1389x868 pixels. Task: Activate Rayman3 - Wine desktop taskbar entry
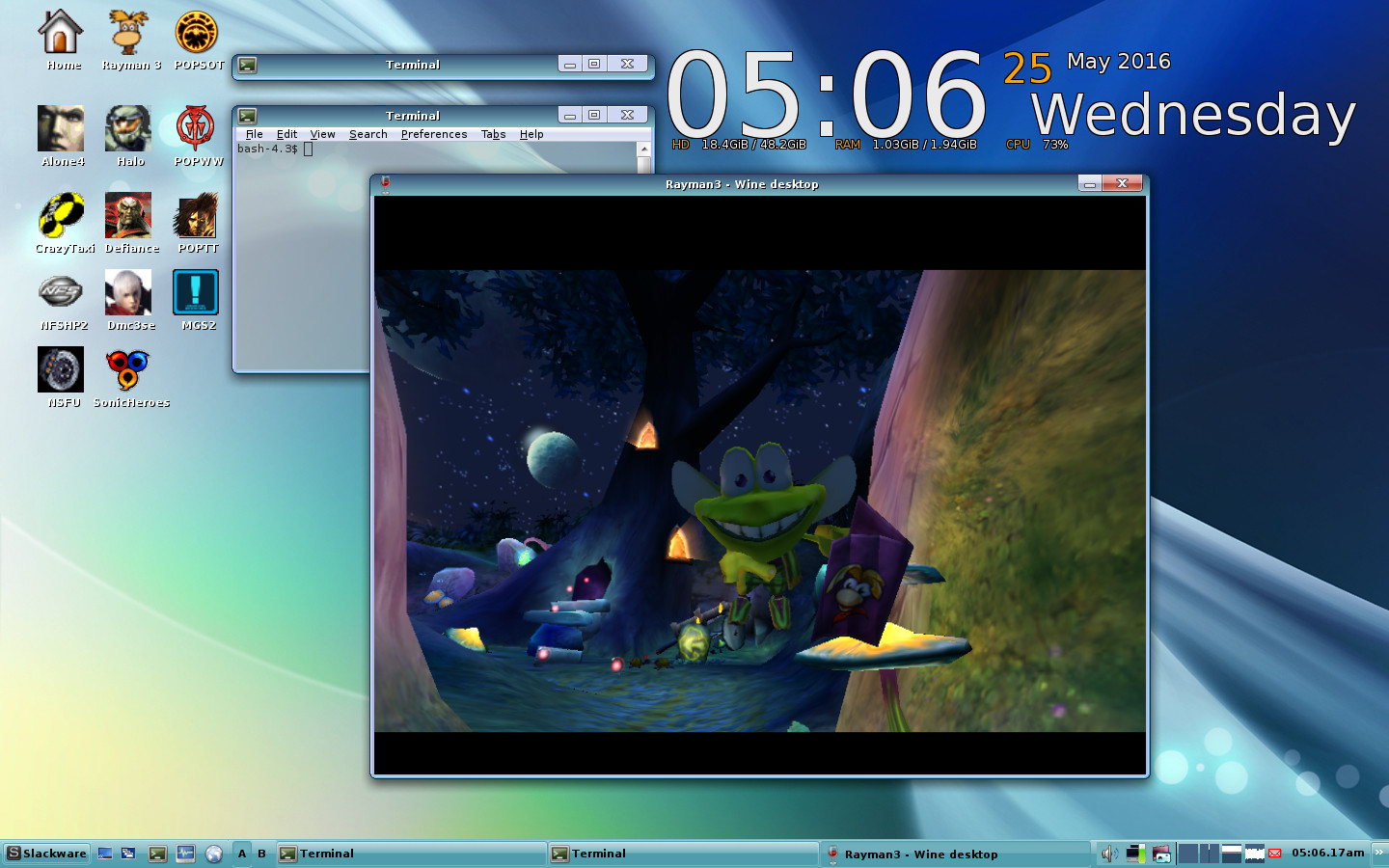[956, 854]
